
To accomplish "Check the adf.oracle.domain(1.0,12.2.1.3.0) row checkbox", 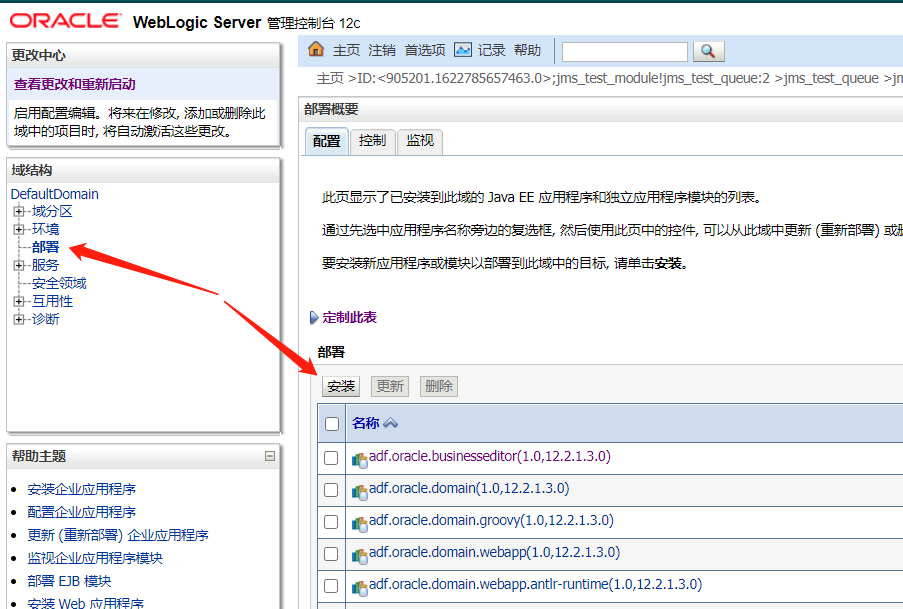I will click(331, 490).
